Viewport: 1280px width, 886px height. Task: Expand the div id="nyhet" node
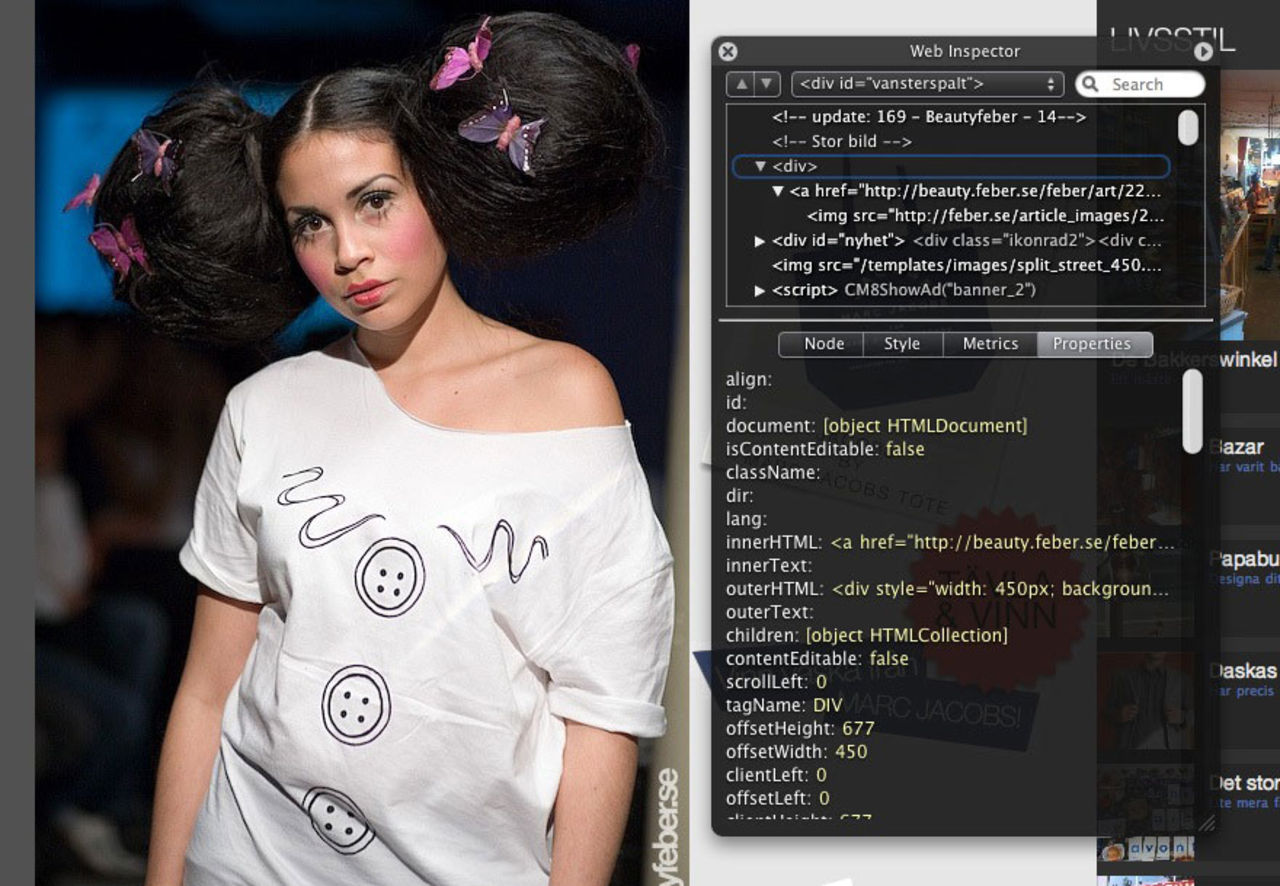[x=760, y=241]
